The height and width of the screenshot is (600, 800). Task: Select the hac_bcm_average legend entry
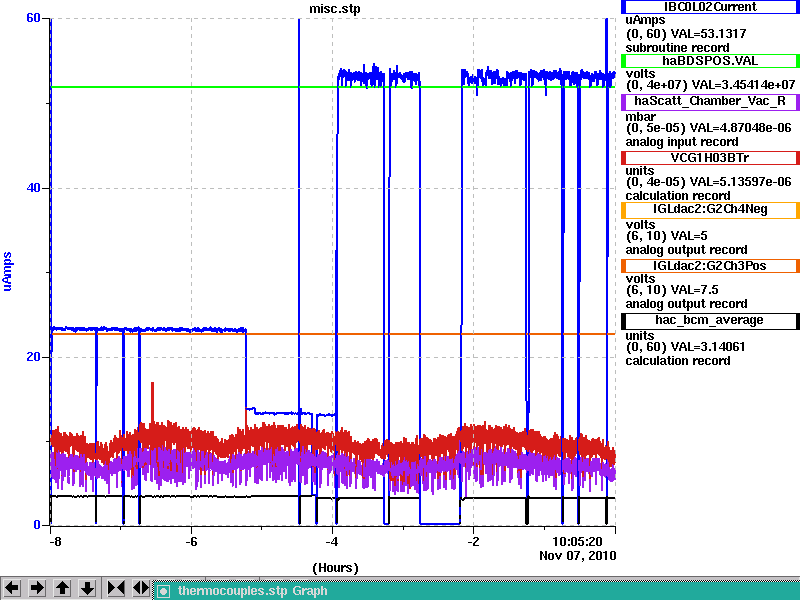(710, 320)
